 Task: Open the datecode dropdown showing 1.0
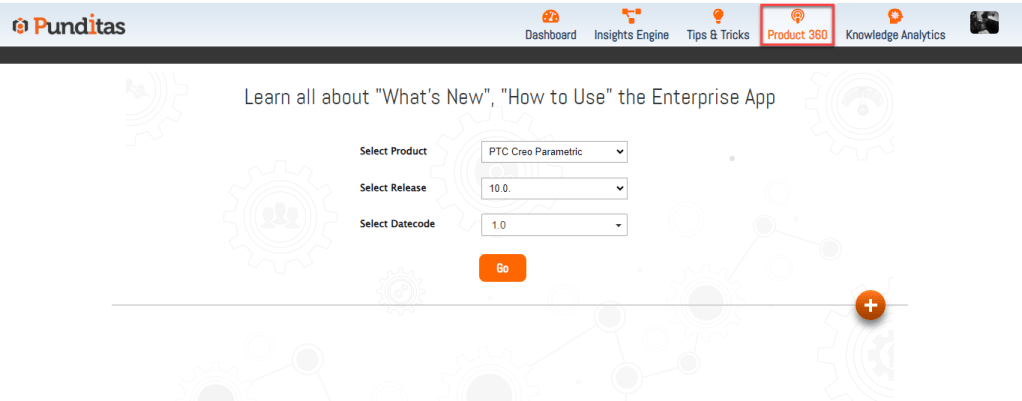point(554,225)
